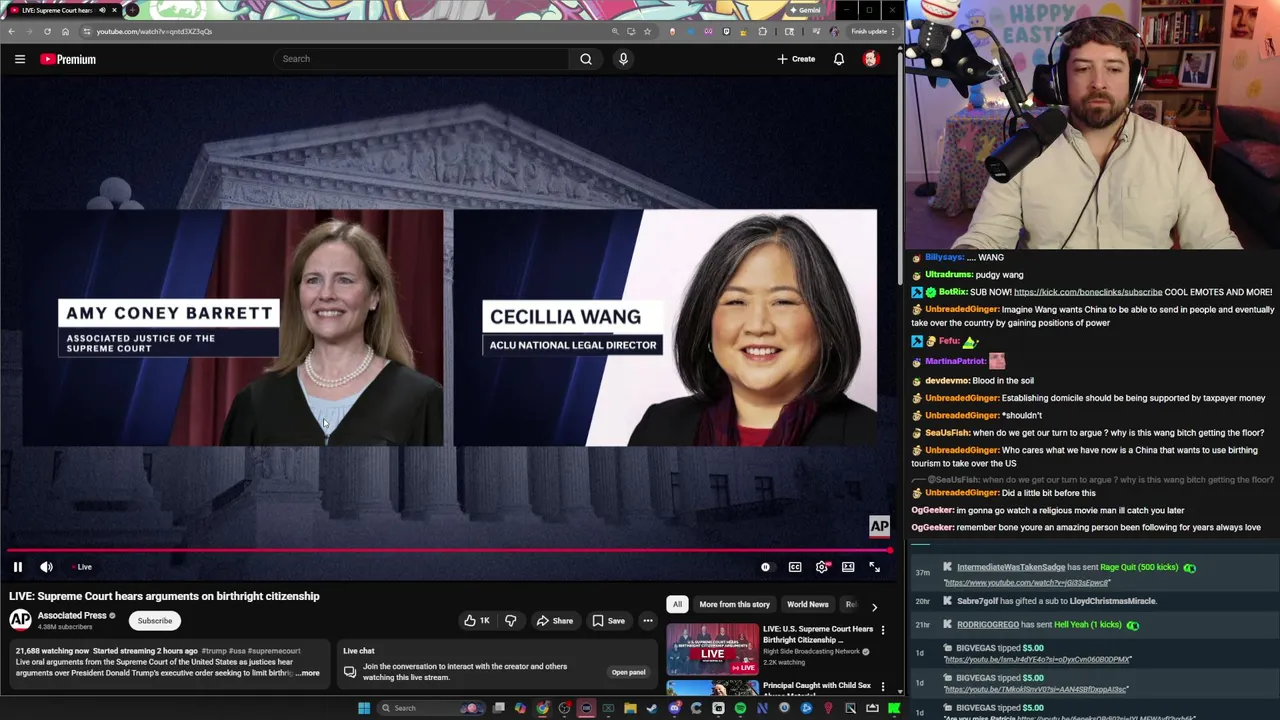Screen dimensions: 1280x720
Task: Open File Explorer from the taskbar
Action: click(630, 708)
